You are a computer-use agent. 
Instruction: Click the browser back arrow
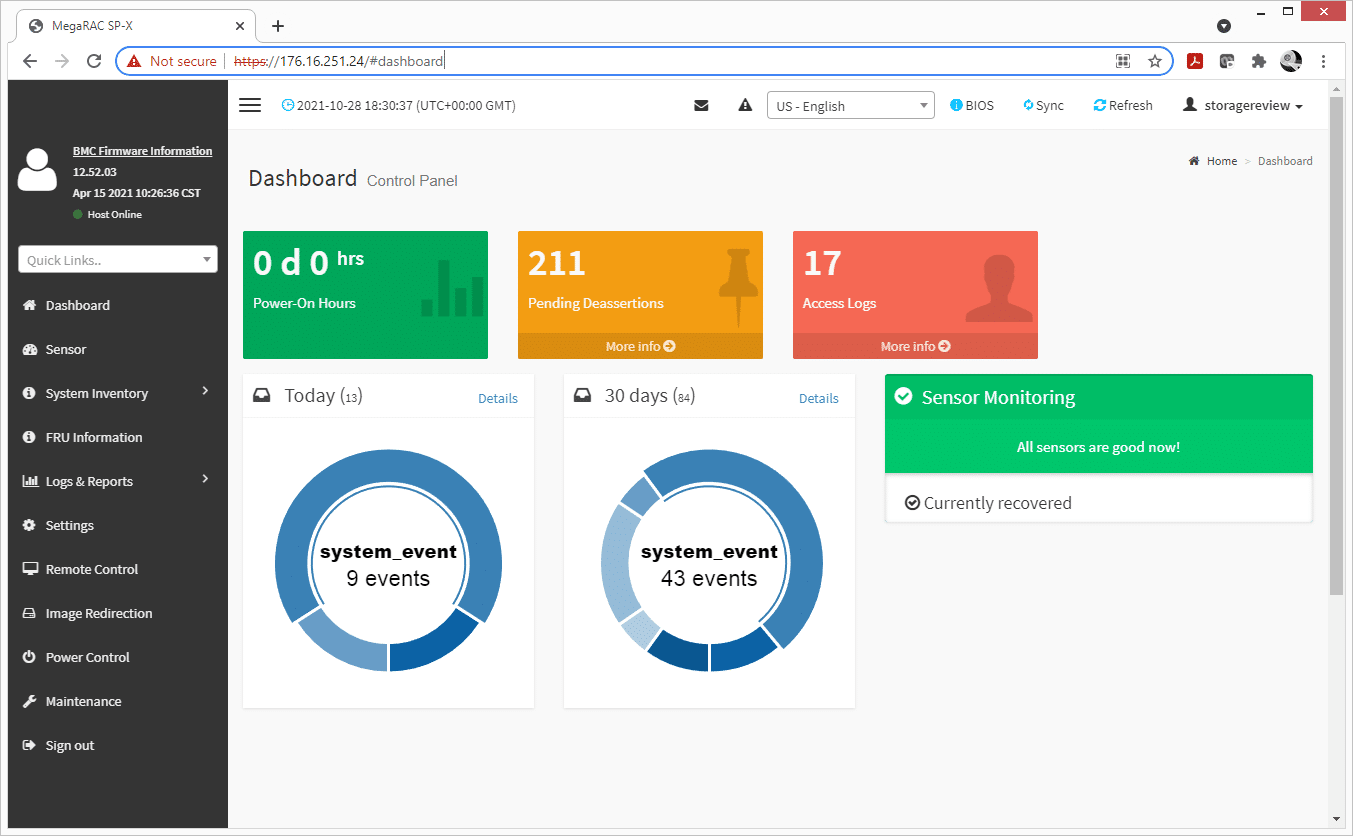30,61
